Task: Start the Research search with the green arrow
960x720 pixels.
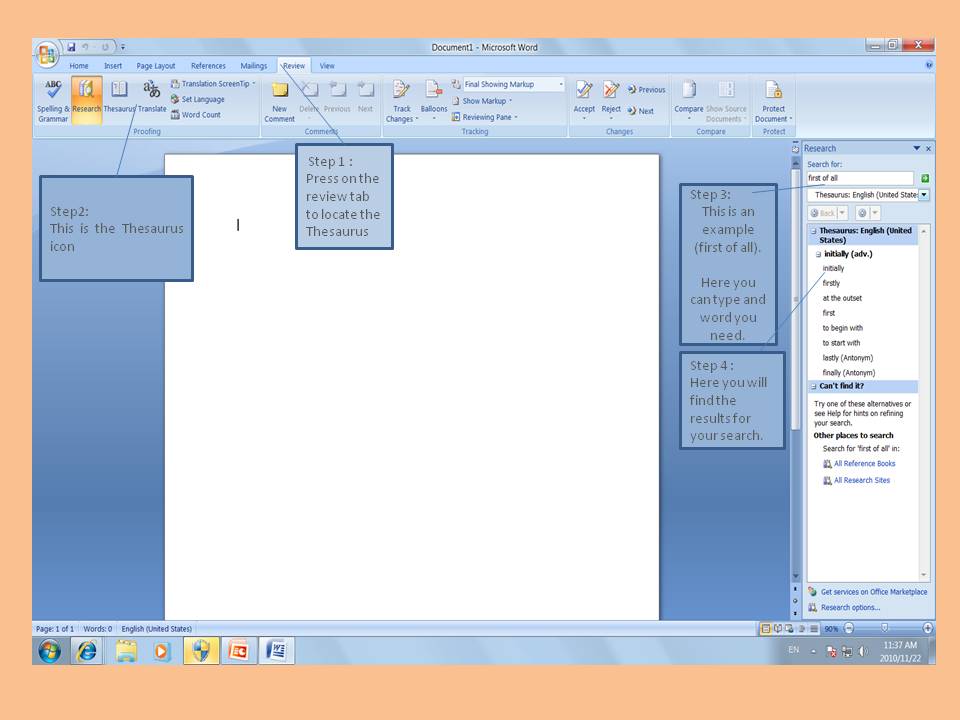Action: pyautogui.click(x=925, y=177)
